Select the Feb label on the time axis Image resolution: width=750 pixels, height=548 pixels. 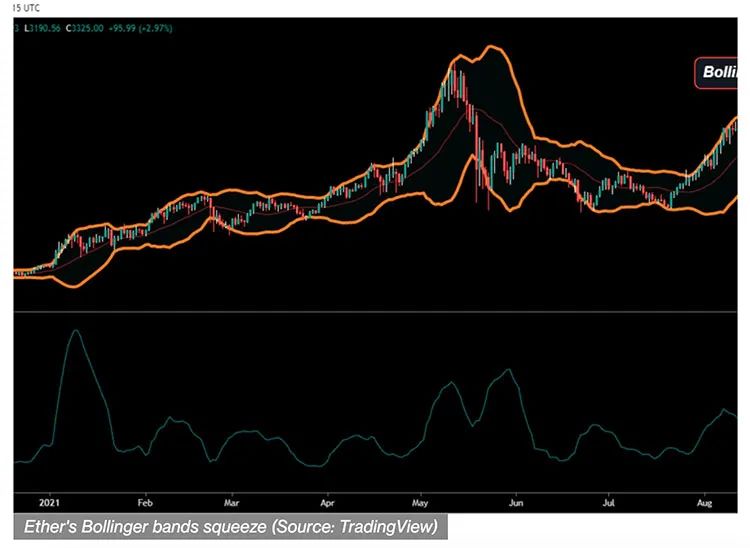(145, 503)
